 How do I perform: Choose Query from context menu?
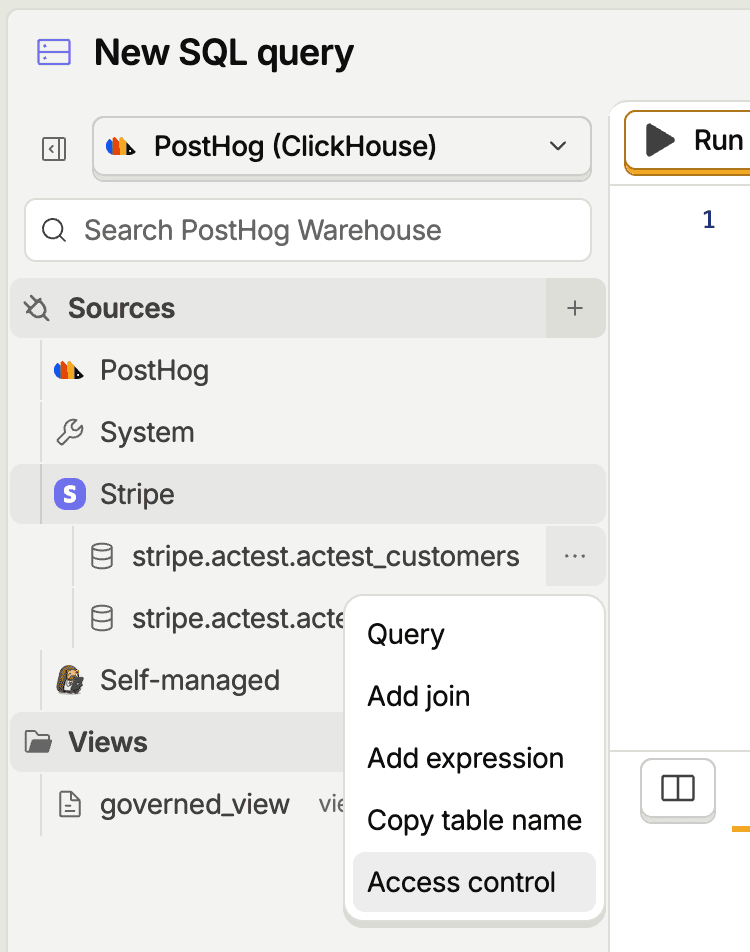pyautogui.click(x=474, y=634)
